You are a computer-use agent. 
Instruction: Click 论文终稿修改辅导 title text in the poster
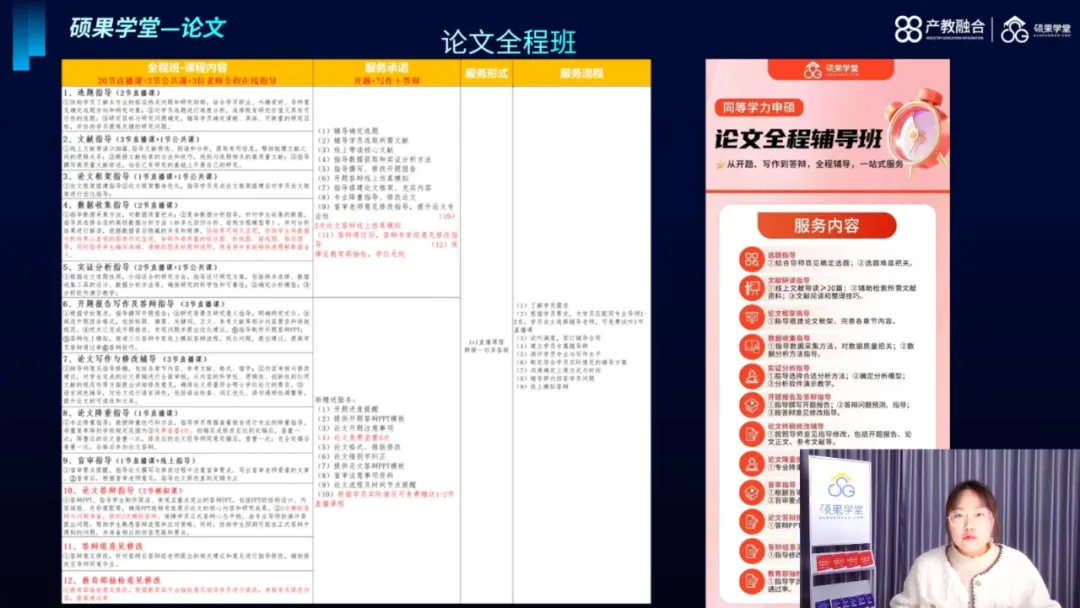tap(796, 427)
